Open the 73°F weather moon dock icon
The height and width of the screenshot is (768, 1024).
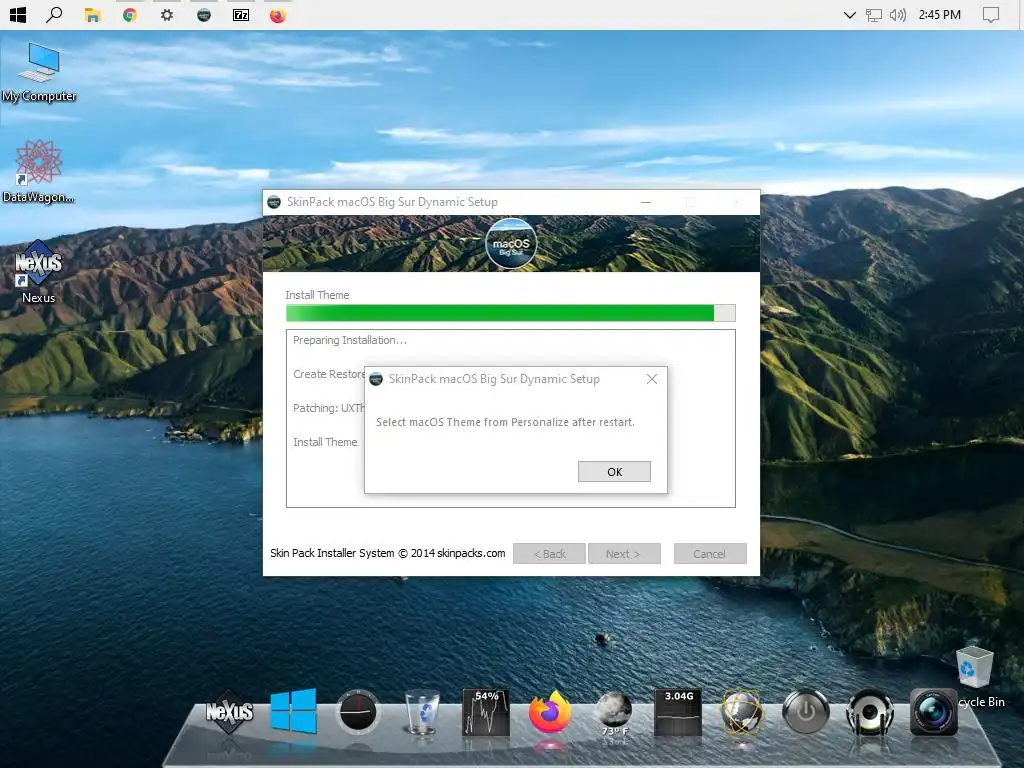pyautogui.click(x=614, y=713)
